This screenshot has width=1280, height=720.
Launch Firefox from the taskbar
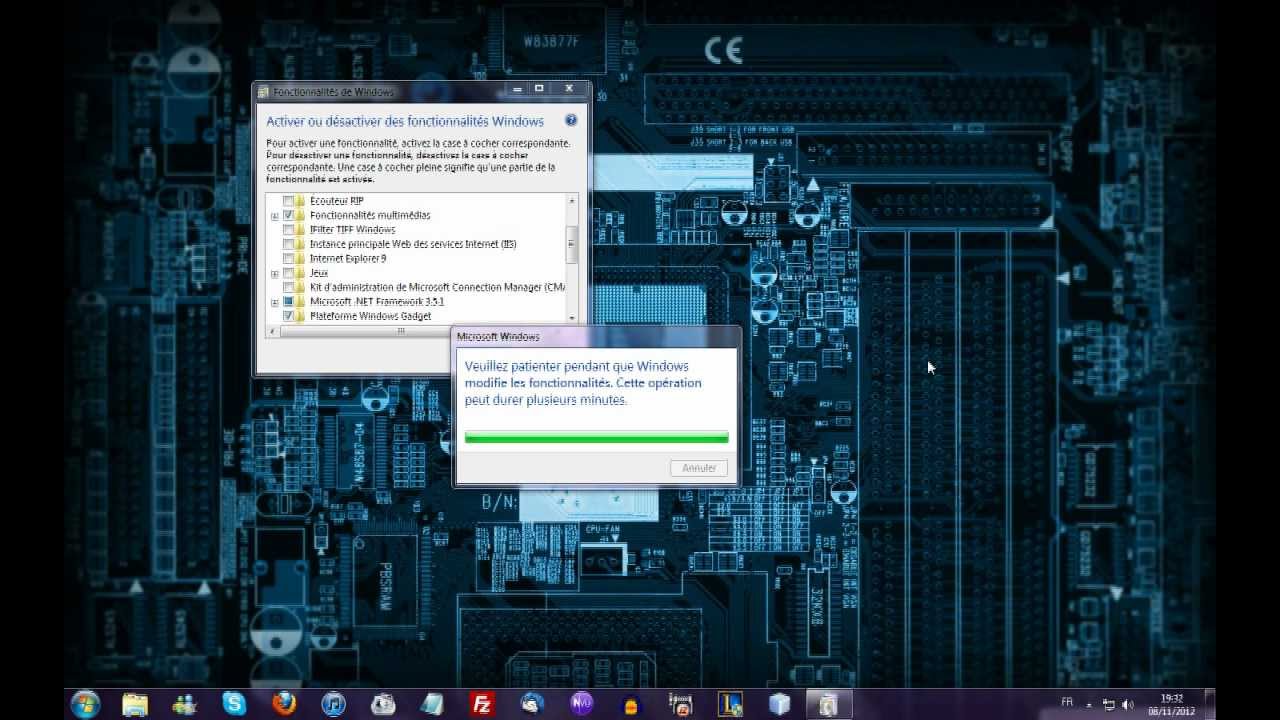pyautogui.click(x=284, y=704)
